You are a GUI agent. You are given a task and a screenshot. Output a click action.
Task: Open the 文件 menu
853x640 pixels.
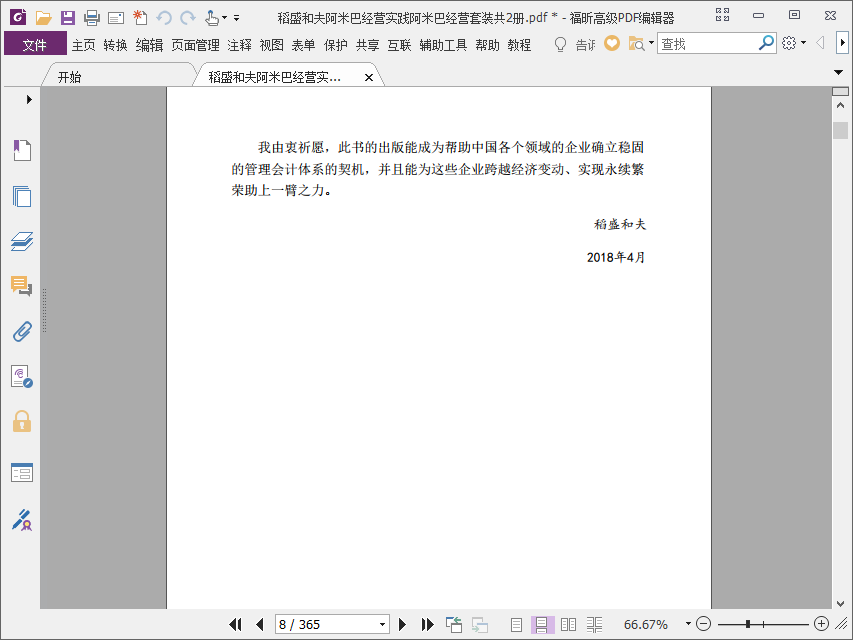tap(35, 44)
